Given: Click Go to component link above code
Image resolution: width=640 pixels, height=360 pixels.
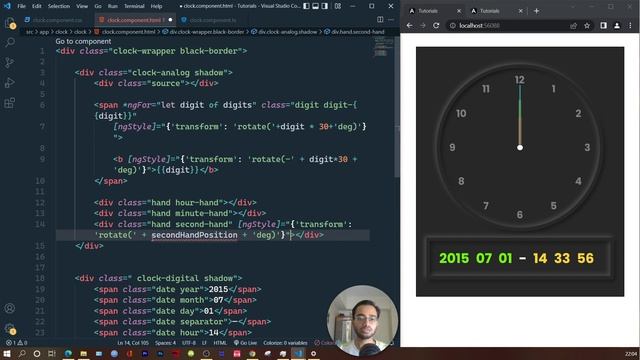Looking at the screenshot, I should (x=83, y=41).
